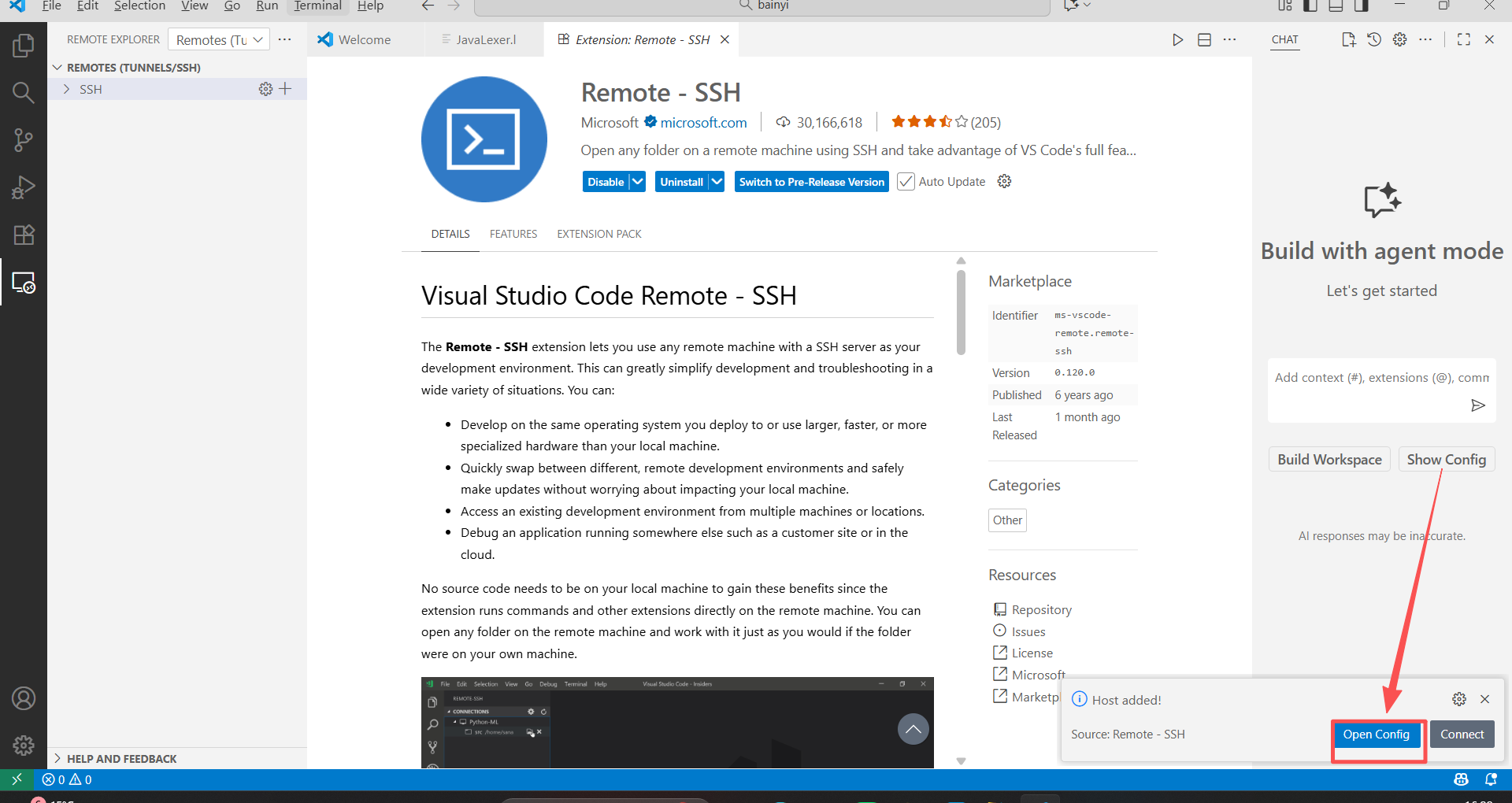Open notifications bell in status bar
The height and width of the screenshot is (803, 1512).
tap(1491, 779)
